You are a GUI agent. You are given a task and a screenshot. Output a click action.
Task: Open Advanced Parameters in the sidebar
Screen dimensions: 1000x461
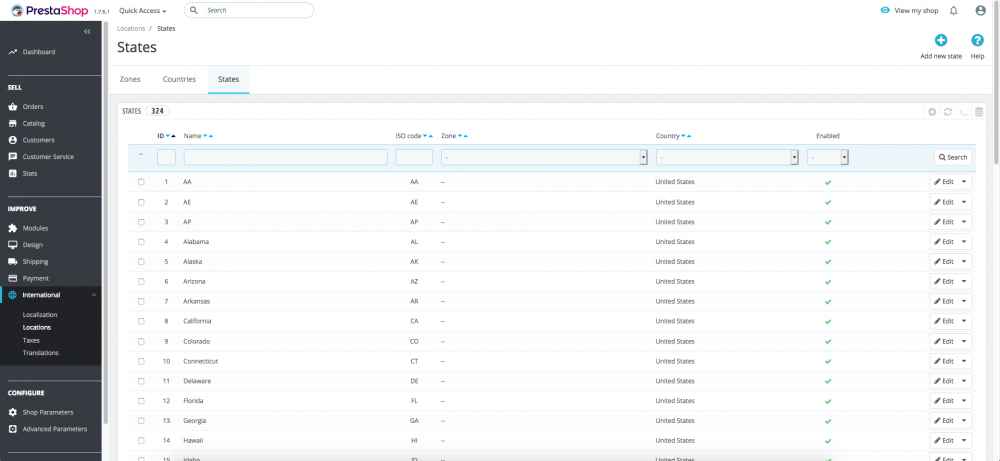54,429
